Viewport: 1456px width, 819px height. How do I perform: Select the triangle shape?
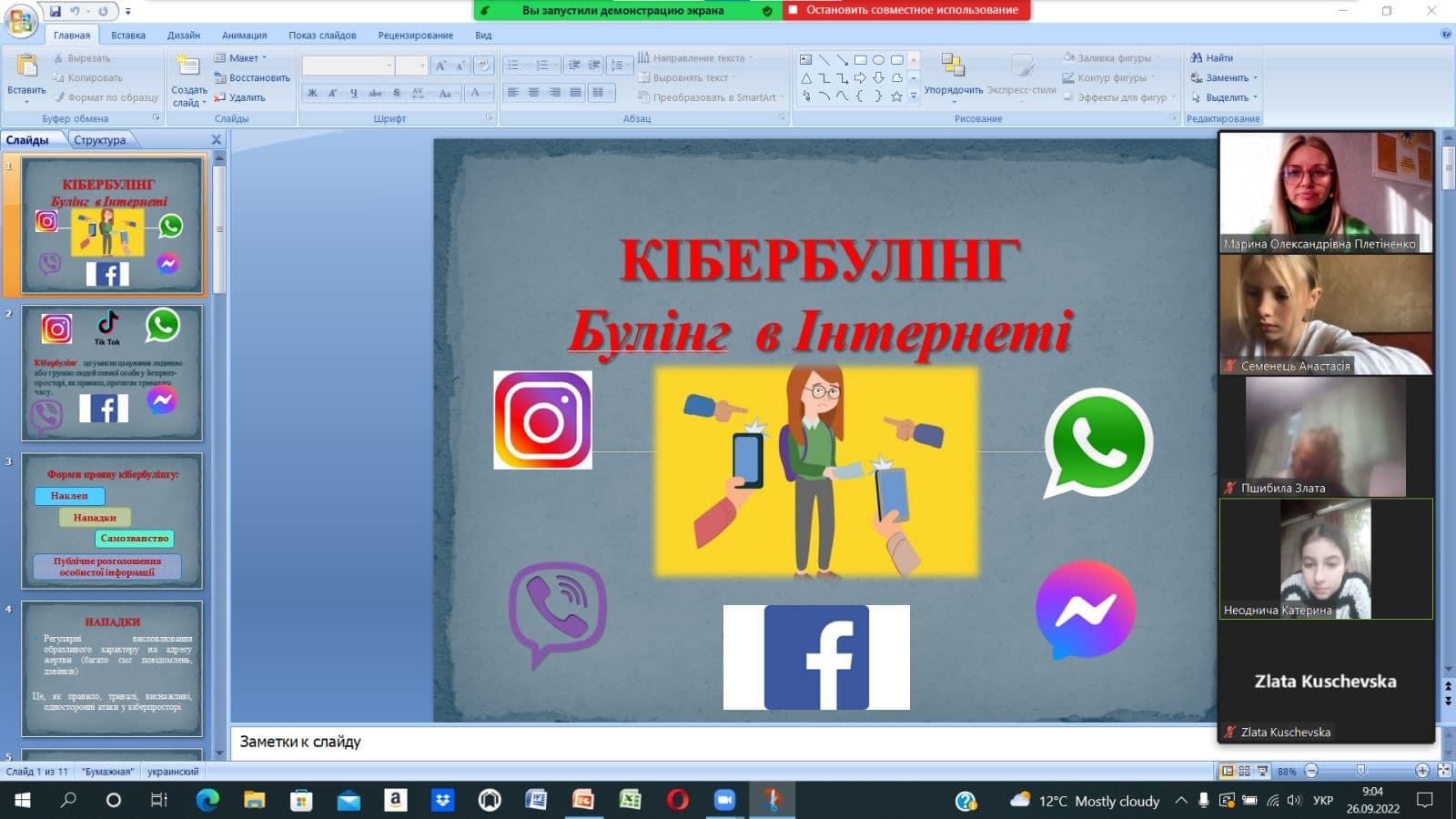click(x=806, y=78)
